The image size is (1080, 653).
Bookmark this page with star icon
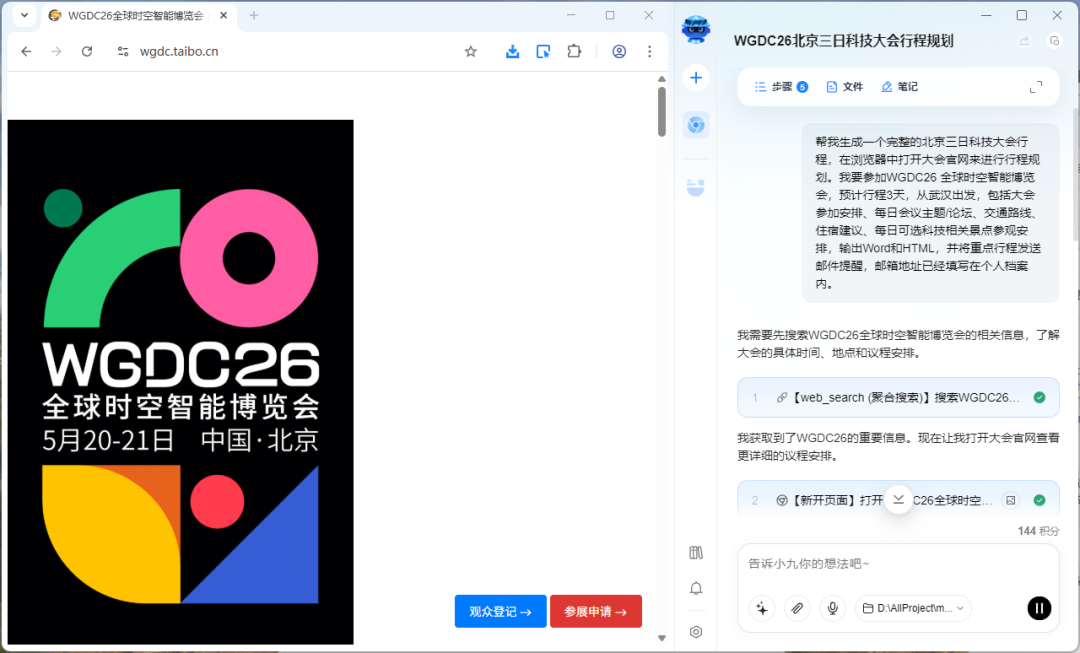click(470, 52)
